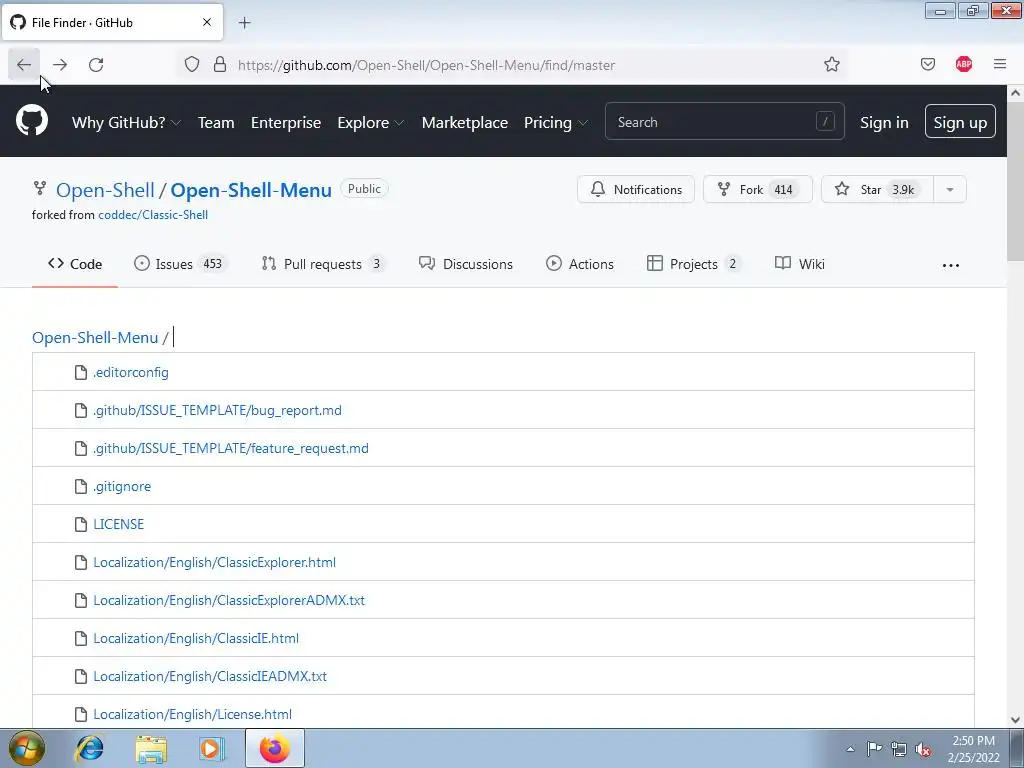Click the Notifications button
The height and width of the screenshot is (768, 1024).
(x=635, y=189)
